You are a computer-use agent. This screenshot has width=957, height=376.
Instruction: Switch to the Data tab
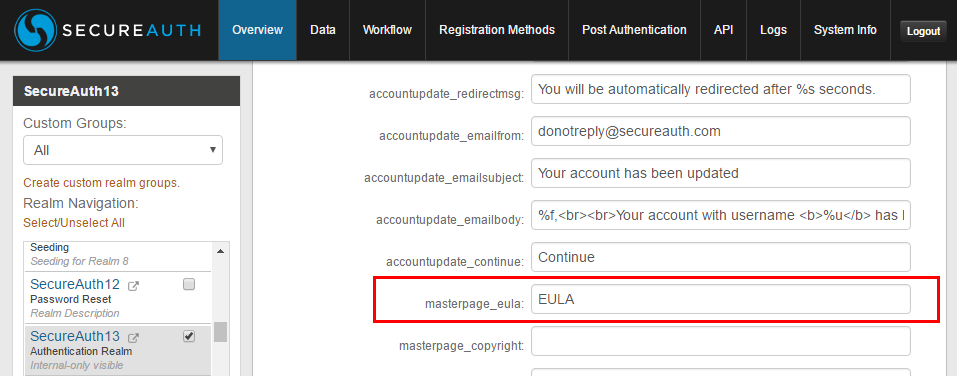(323, 30)
